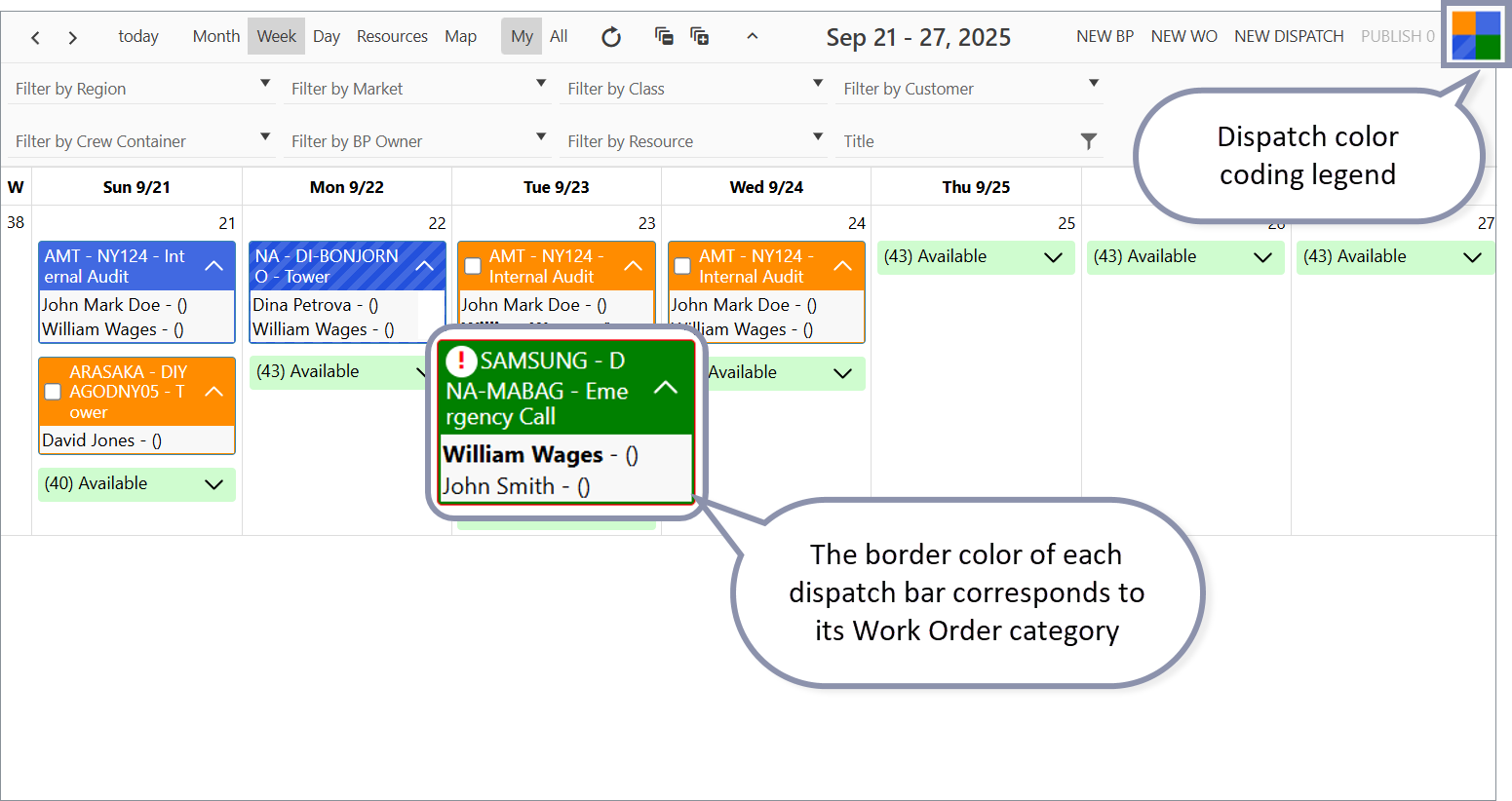Open the Filter by Crew Container dropdown
This screenshot has width=1512, height=801.
pyautogui.click(x=143, y=140)
